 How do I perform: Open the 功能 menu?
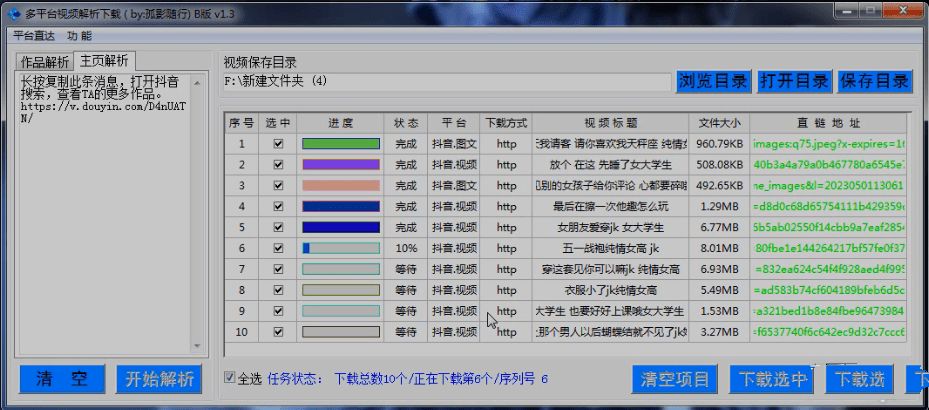point(80,35)
